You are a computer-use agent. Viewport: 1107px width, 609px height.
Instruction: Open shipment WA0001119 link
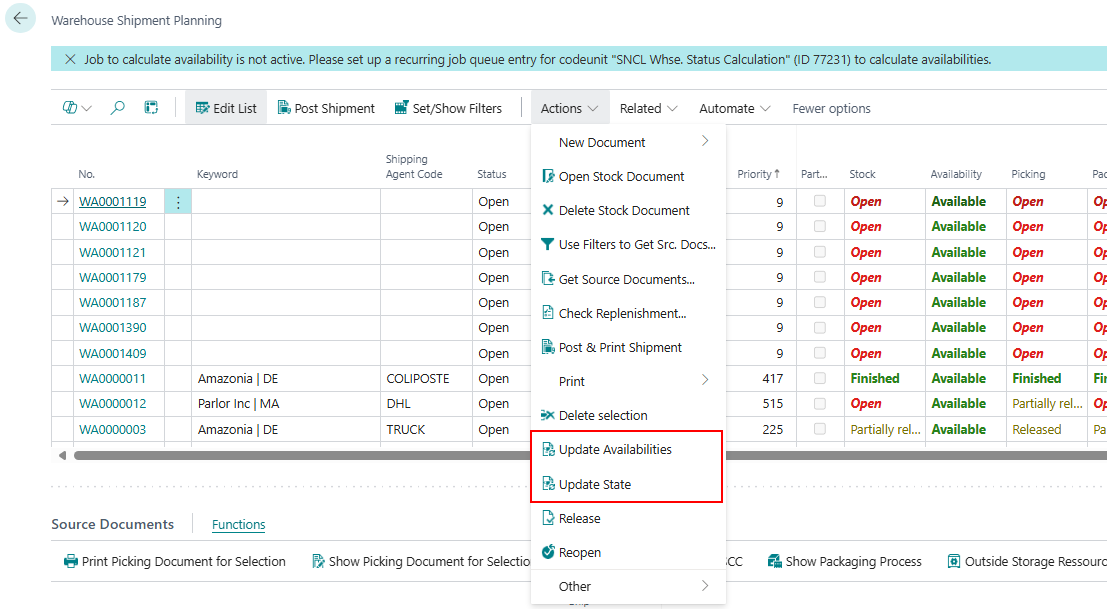(x=112, y=202)
